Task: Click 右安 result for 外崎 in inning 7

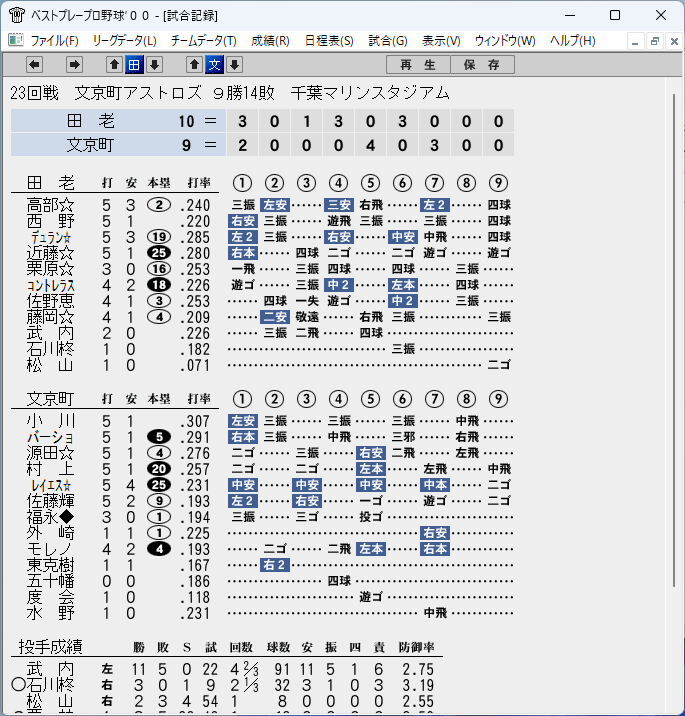Action: (x=435, y=533)
